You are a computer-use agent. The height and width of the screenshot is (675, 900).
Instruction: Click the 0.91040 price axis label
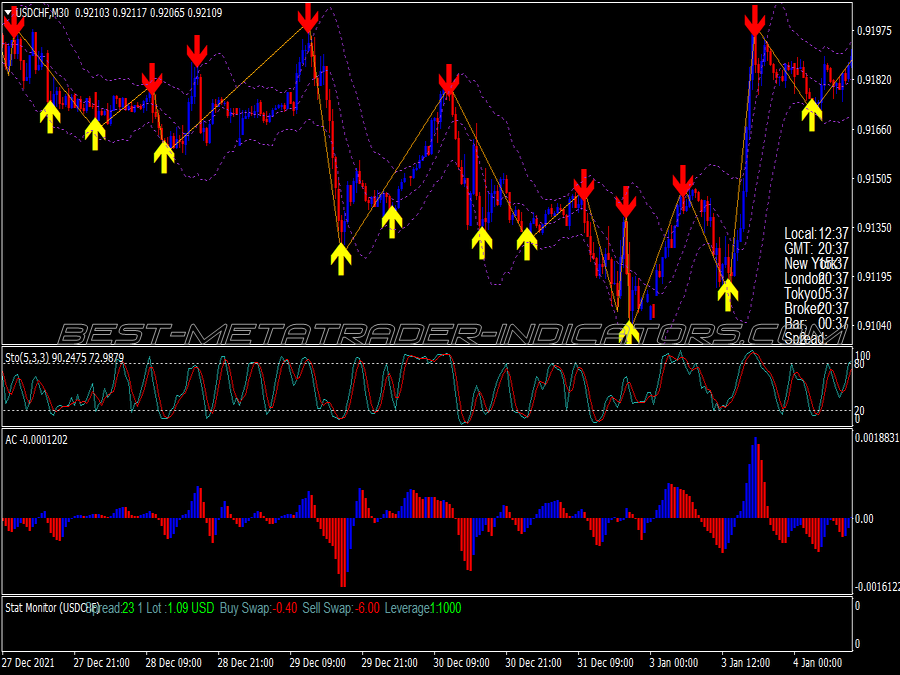[x=874, y=325]
